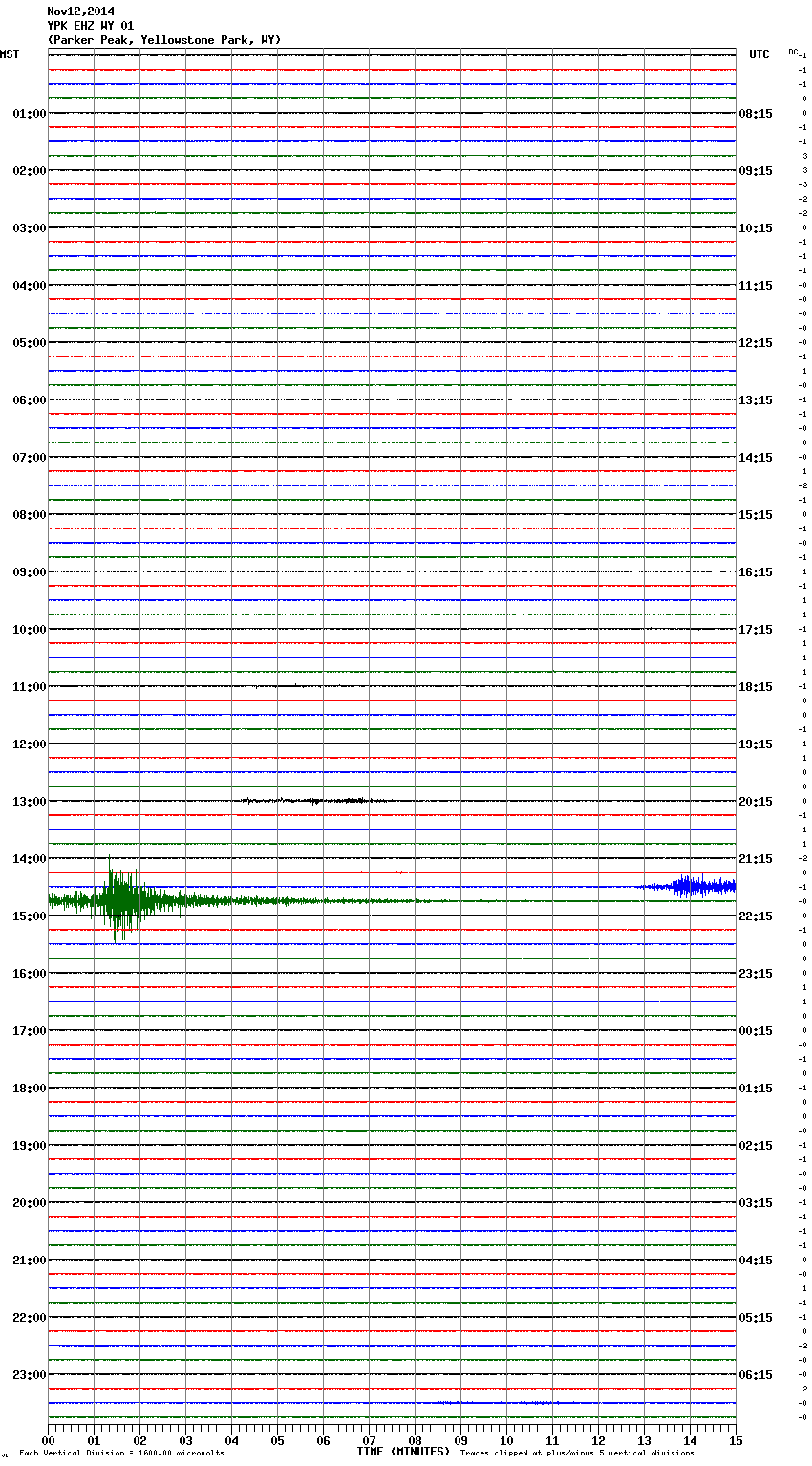
Task: Click the Parker Peak, Yellowstone Park location text
Action: point(164,40)
